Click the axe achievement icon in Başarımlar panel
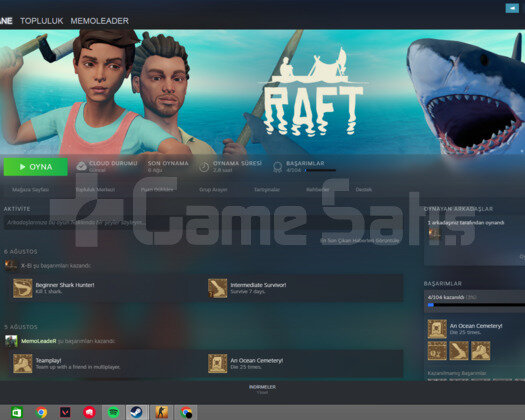525x420 pixels. (459, 351)
